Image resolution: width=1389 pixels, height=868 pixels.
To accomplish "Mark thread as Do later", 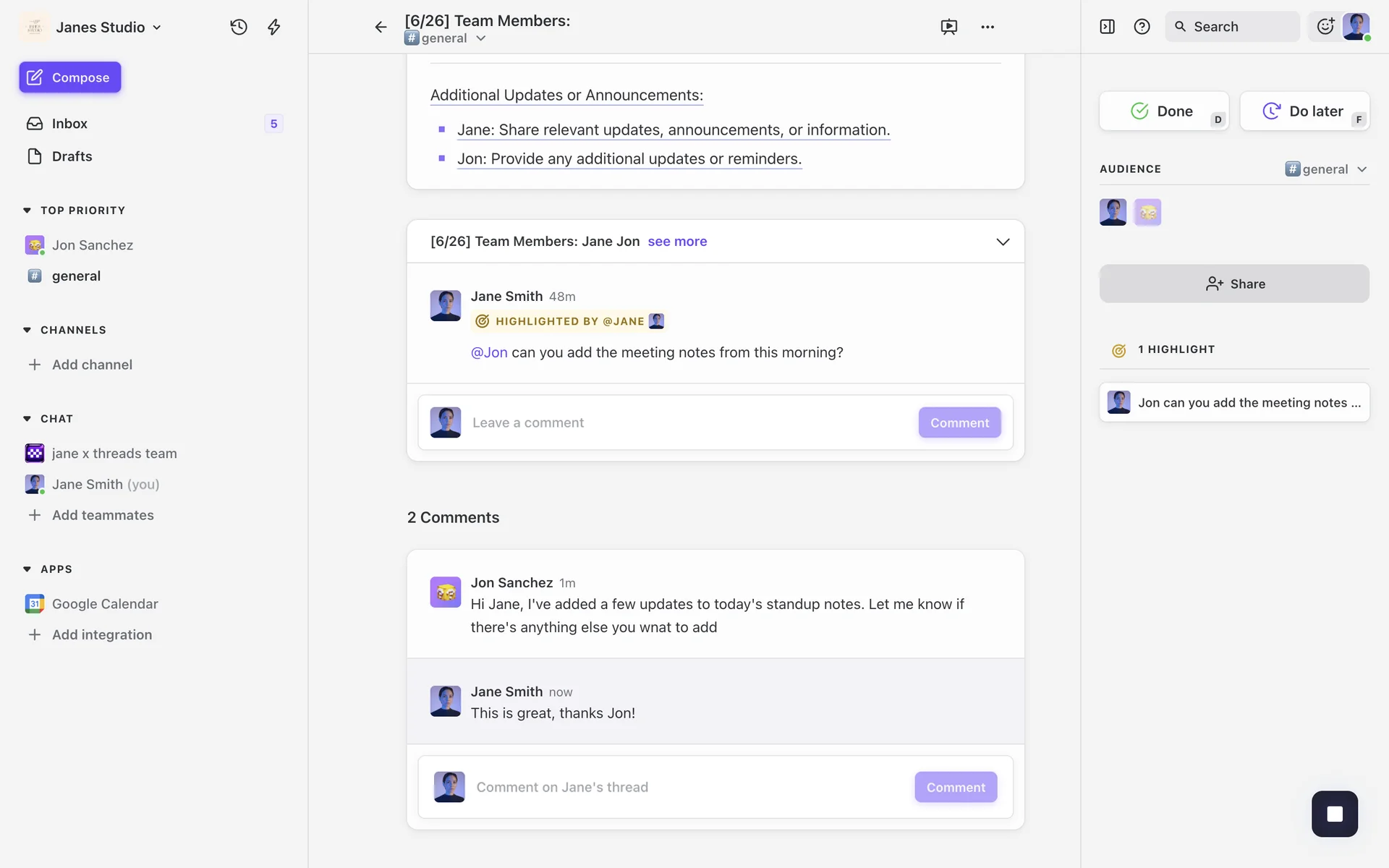I will pyautogui.click(x=1304, y=111).
